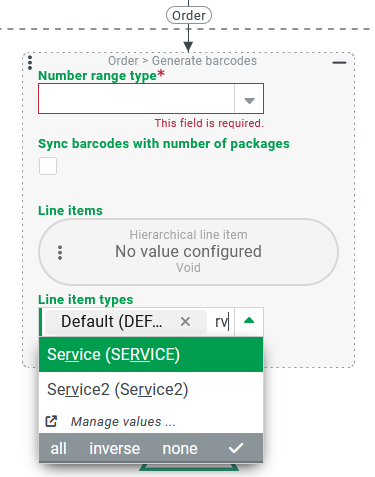
Task: Focus the Number range type input field
Action: click(137, 99)
